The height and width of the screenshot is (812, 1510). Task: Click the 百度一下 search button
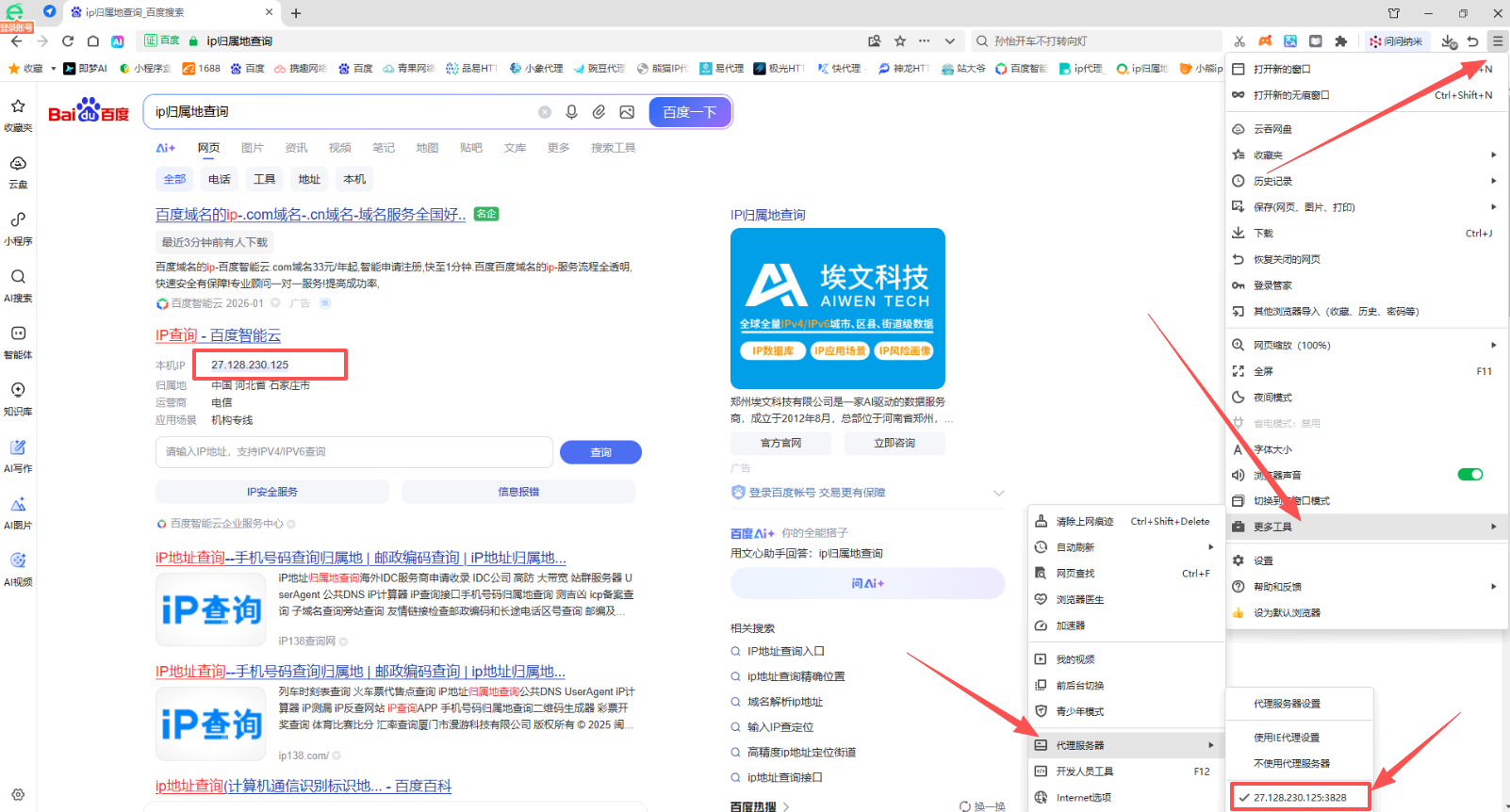tap(689, 112)
